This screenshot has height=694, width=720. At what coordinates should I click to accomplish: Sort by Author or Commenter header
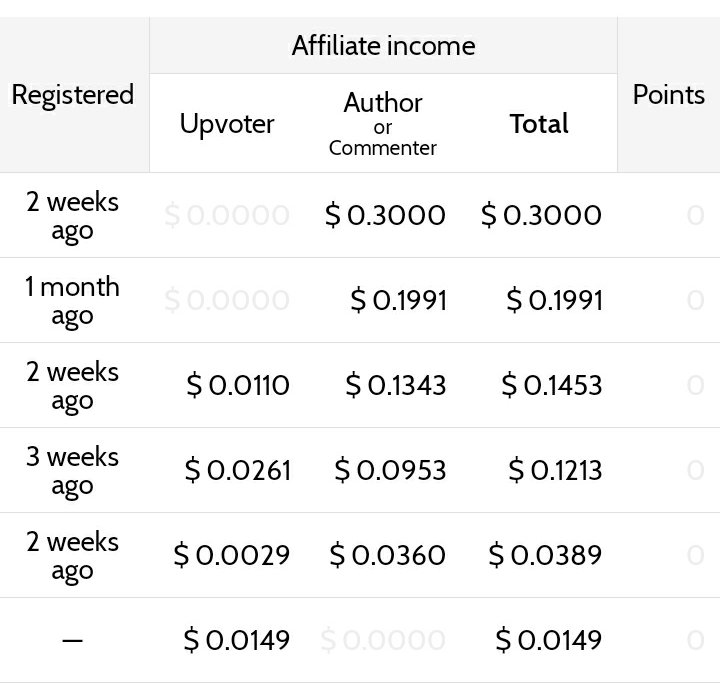tap(383, 124)
